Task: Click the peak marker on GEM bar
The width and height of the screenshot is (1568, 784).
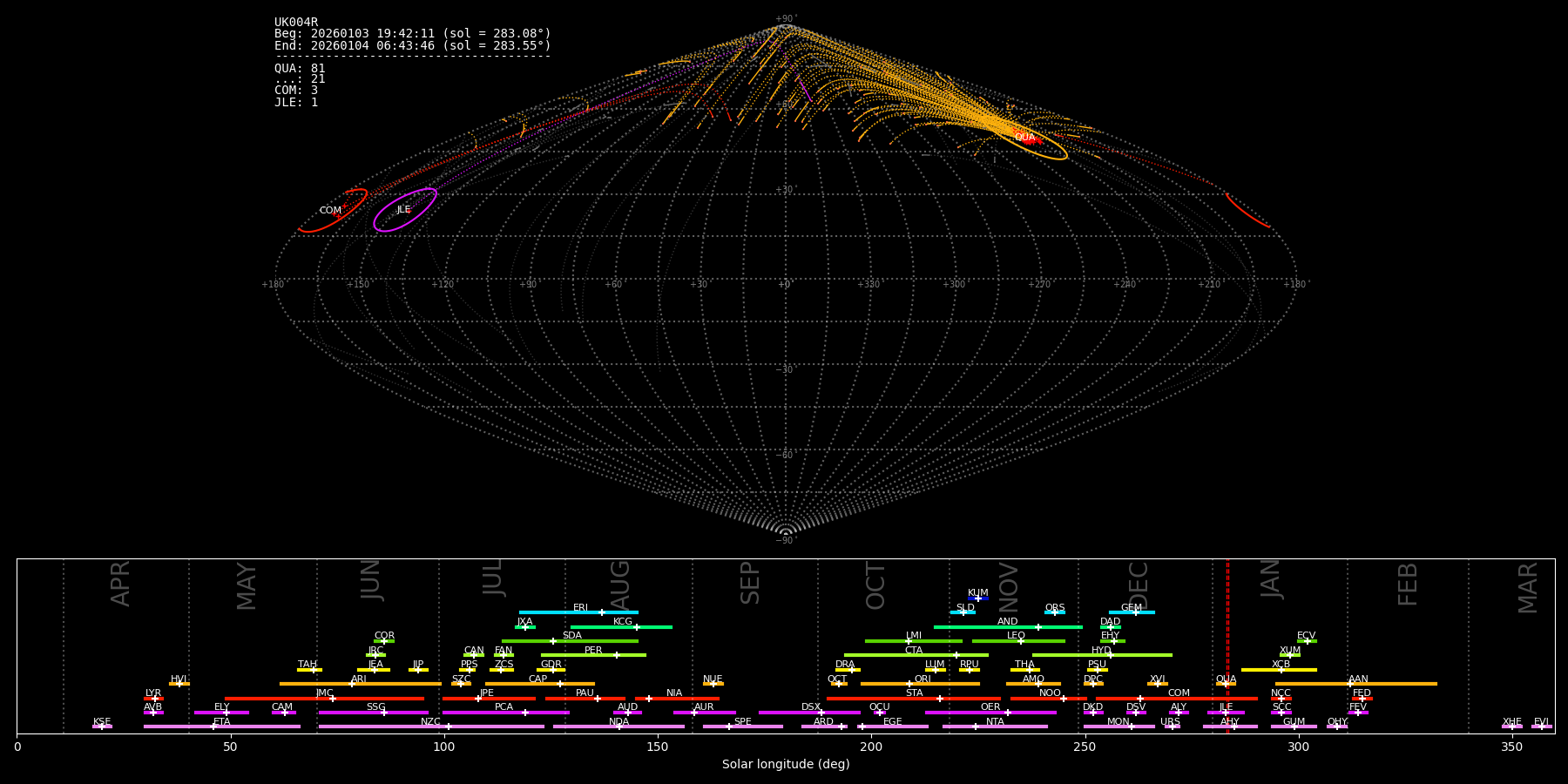Action: pos(1135,612)
